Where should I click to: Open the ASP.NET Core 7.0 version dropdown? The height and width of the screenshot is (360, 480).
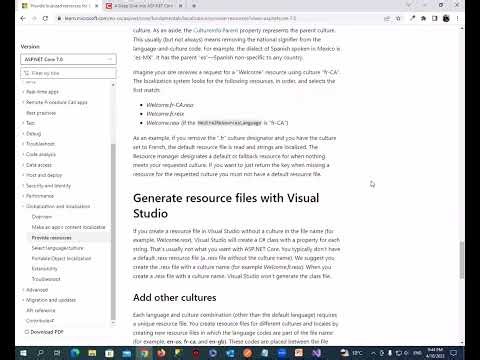click(x=68, y=59)
